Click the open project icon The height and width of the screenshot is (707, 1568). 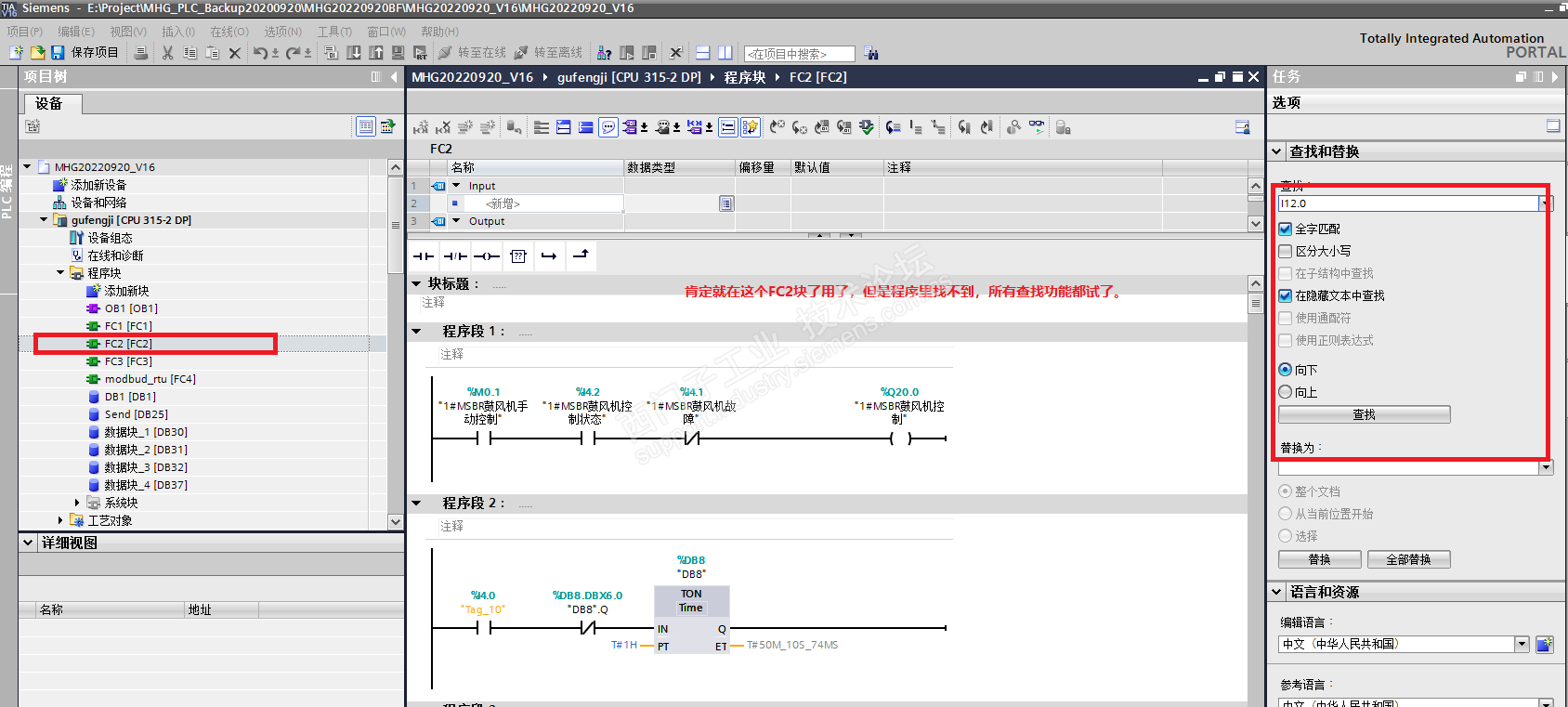(x=37, y=53)
